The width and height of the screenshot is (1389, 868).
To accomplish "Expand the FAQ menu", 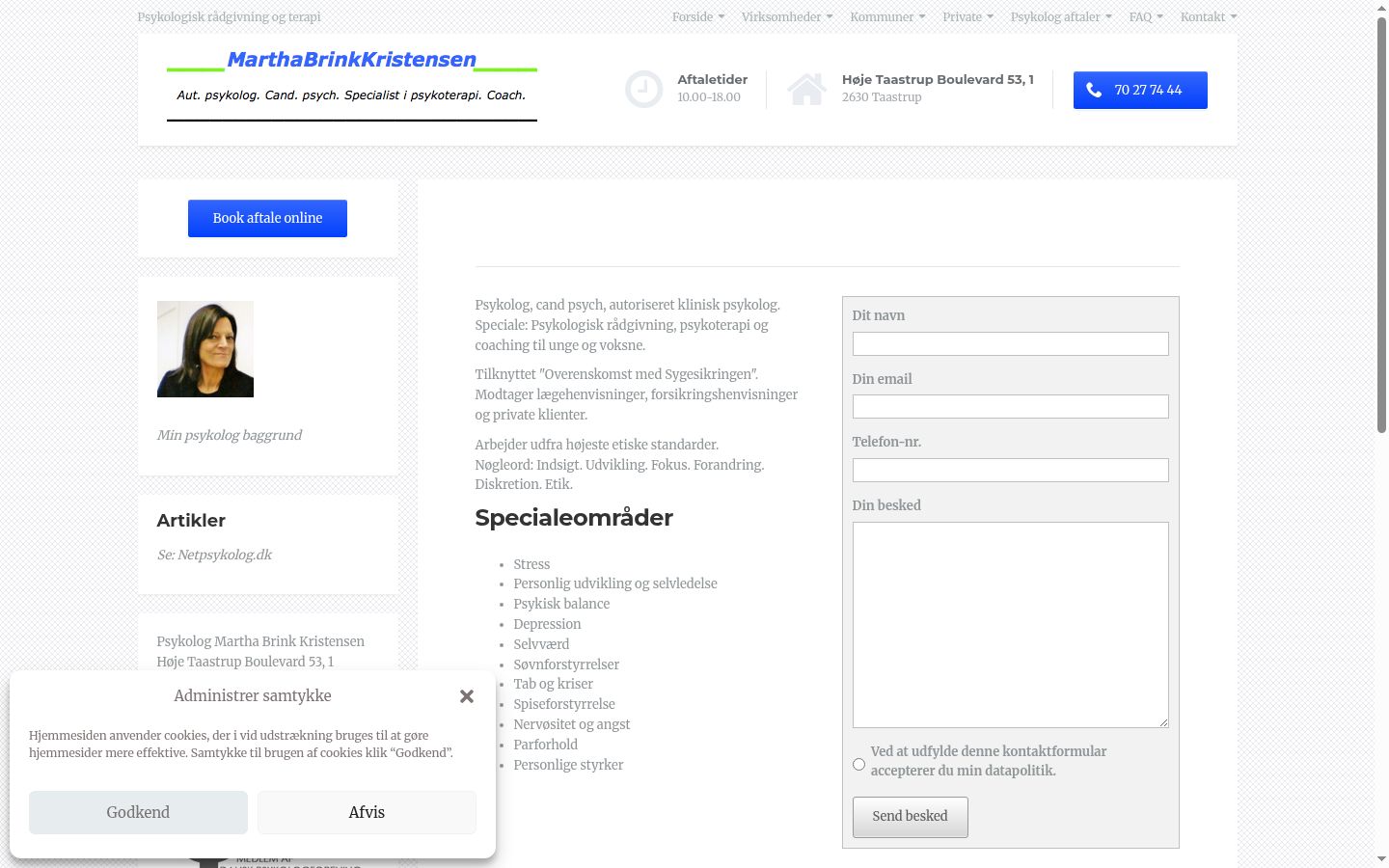I will 1146,16.
